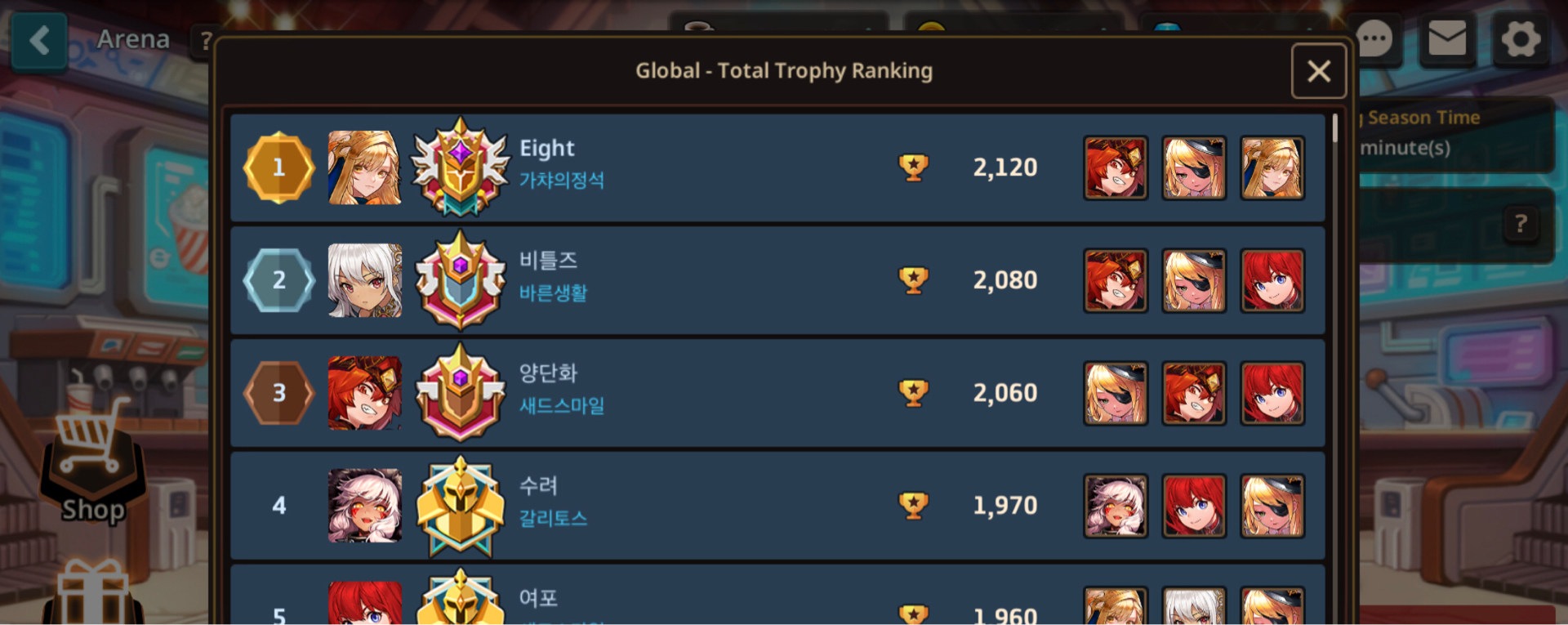Click rank 1 player's avatar portrait

tap(364, 167)
